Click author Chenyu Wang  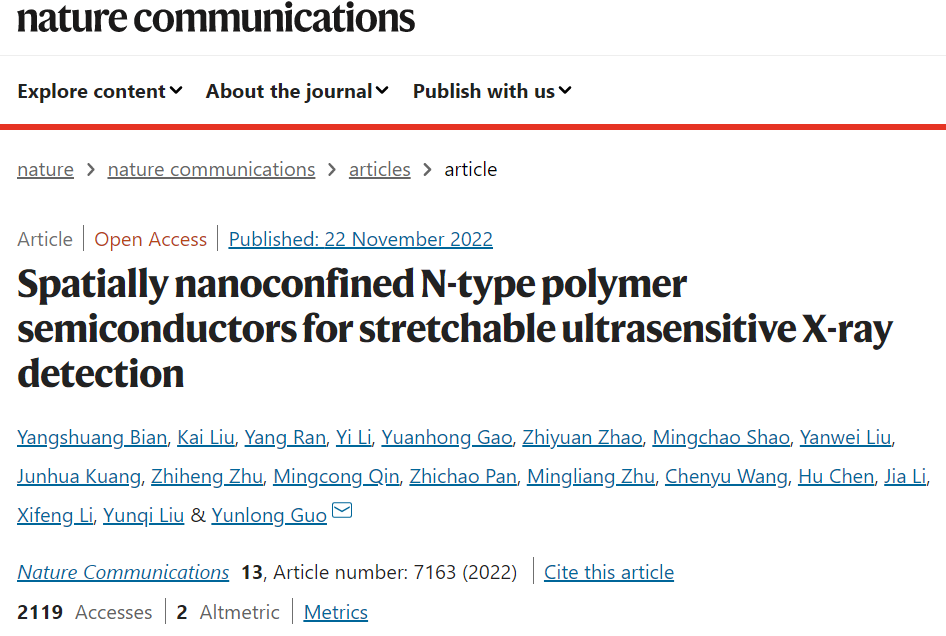[726, 477]
